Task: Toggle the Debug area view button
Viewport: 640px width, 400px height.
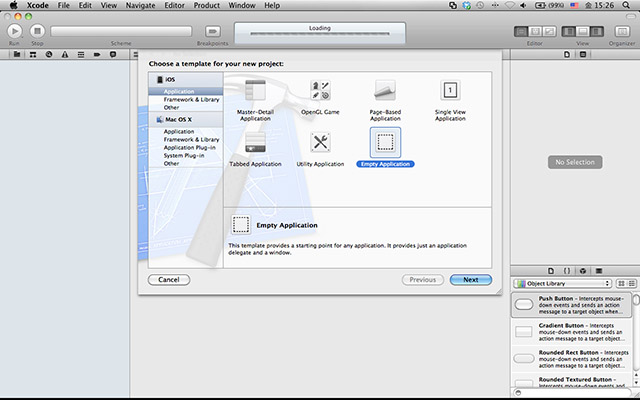Action: click(583, 31)
